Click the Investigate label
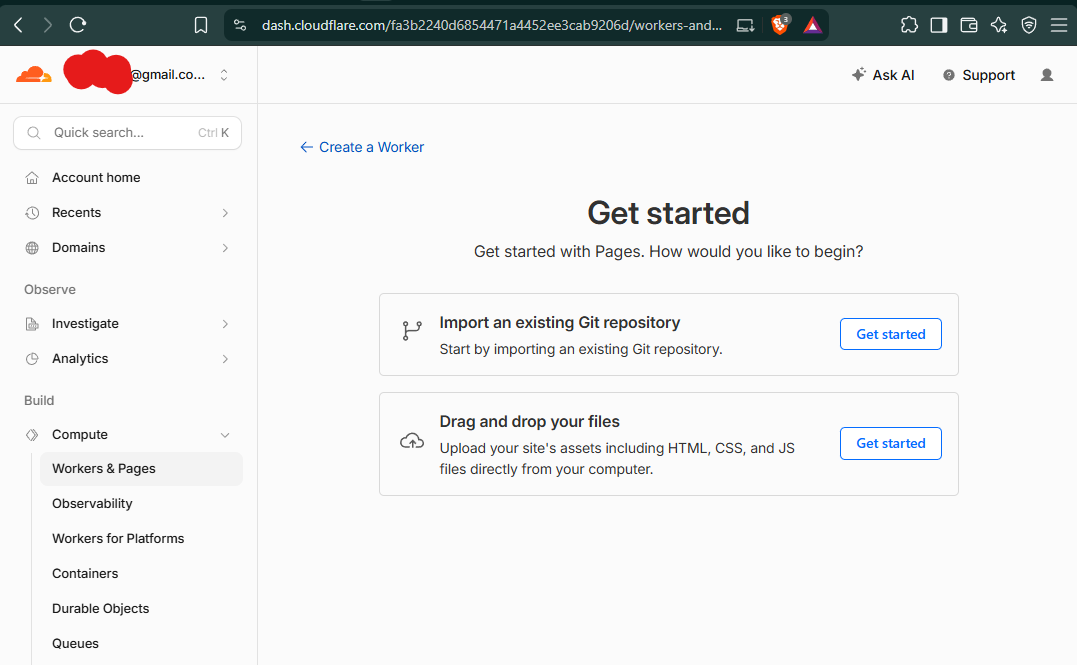Image resolution: width=1077 pixels, height=665 pixels. [x=85, y=324]
